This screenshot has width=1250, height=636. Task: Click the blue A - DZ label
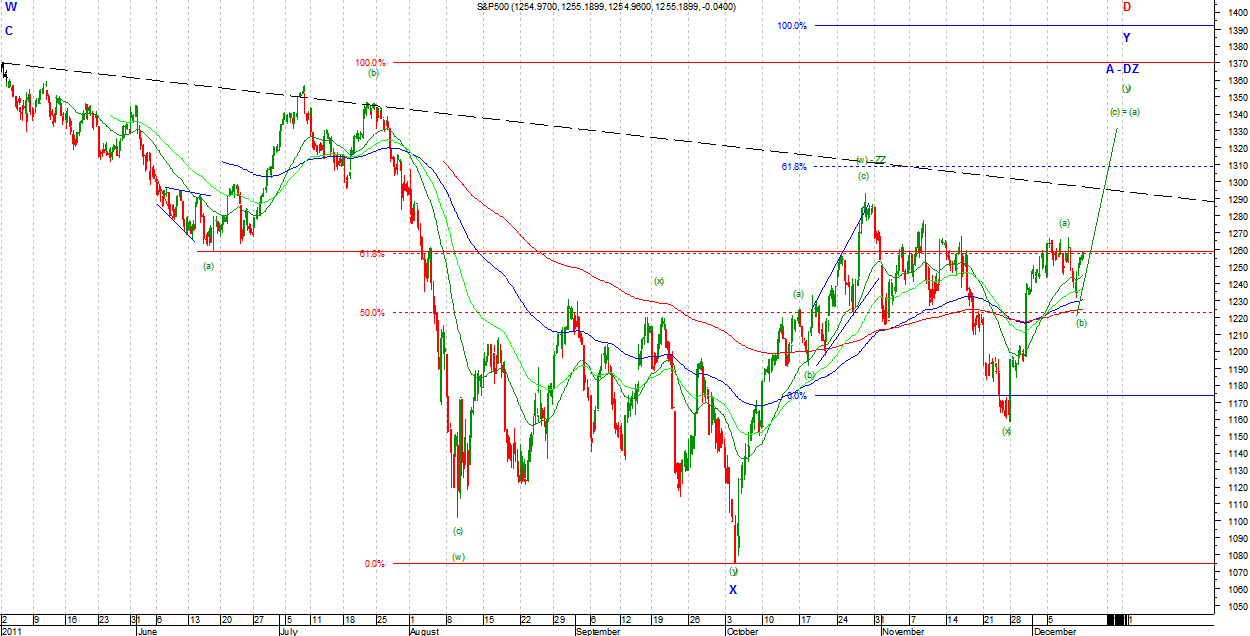[x=1122, y=69]
